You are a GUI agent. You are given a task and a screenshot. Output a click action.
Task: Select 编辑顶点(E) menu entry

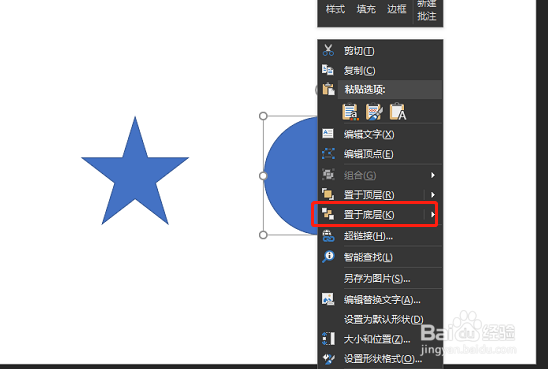click(x=380, y=154)
